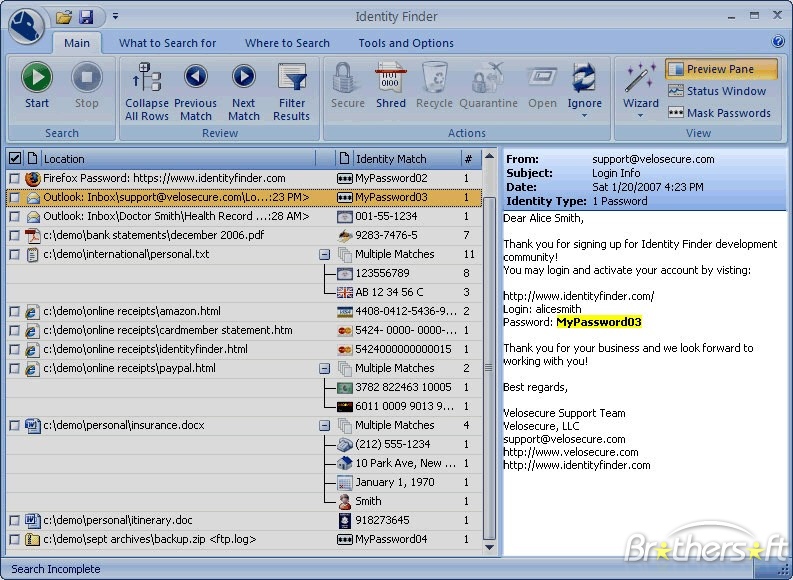The image size is (793, 580).
Task: Open the Customize Quick Access Toolbar dropdown
Action: (115, 17)
